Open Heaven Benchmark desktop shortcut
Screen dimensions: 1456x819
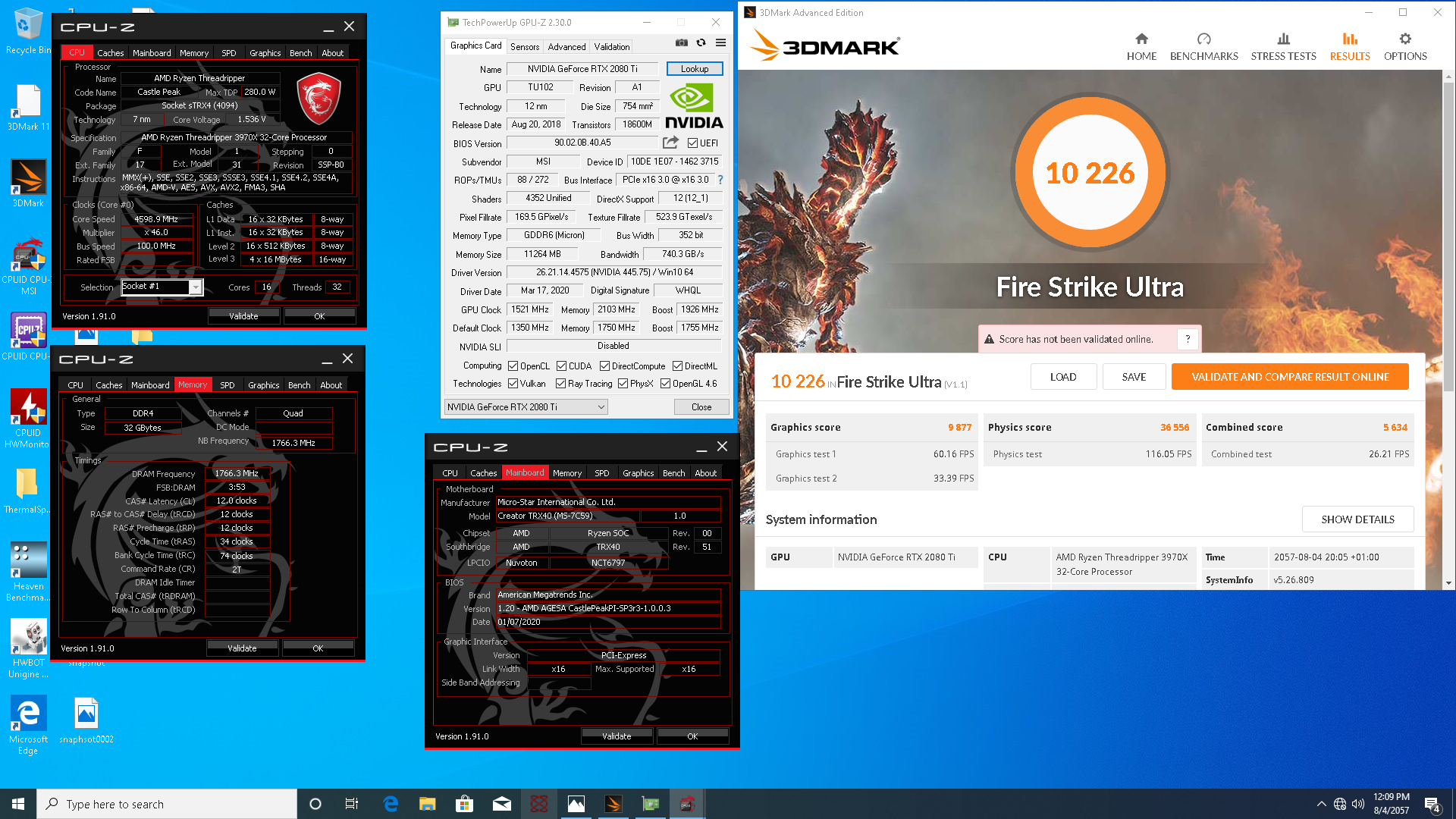pos(28,573)
